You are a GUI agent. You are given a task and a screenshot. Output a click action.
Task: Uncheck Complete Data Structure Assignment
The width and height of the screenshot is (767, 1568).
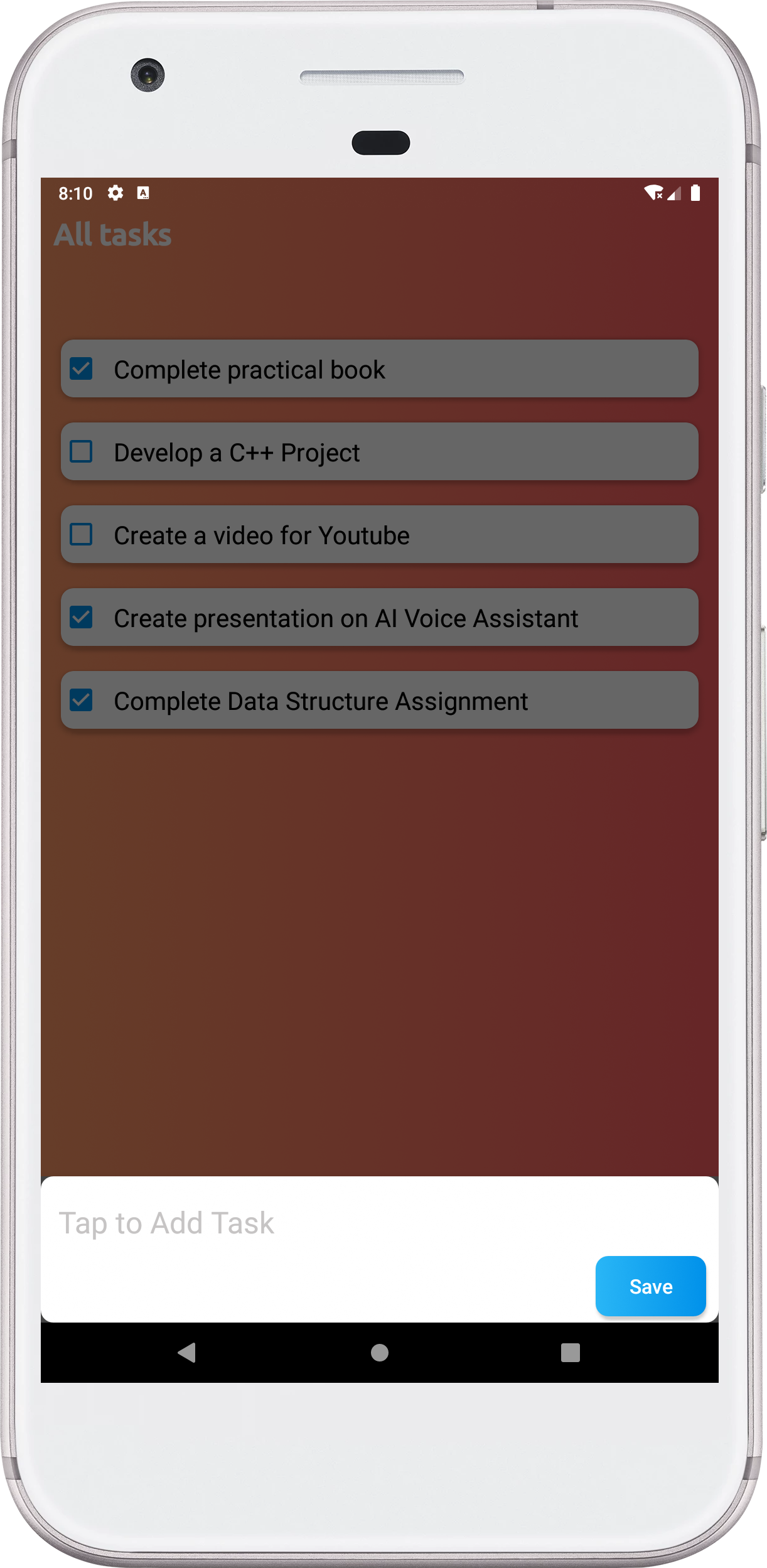pyautogui.click(x=82, y=701)
